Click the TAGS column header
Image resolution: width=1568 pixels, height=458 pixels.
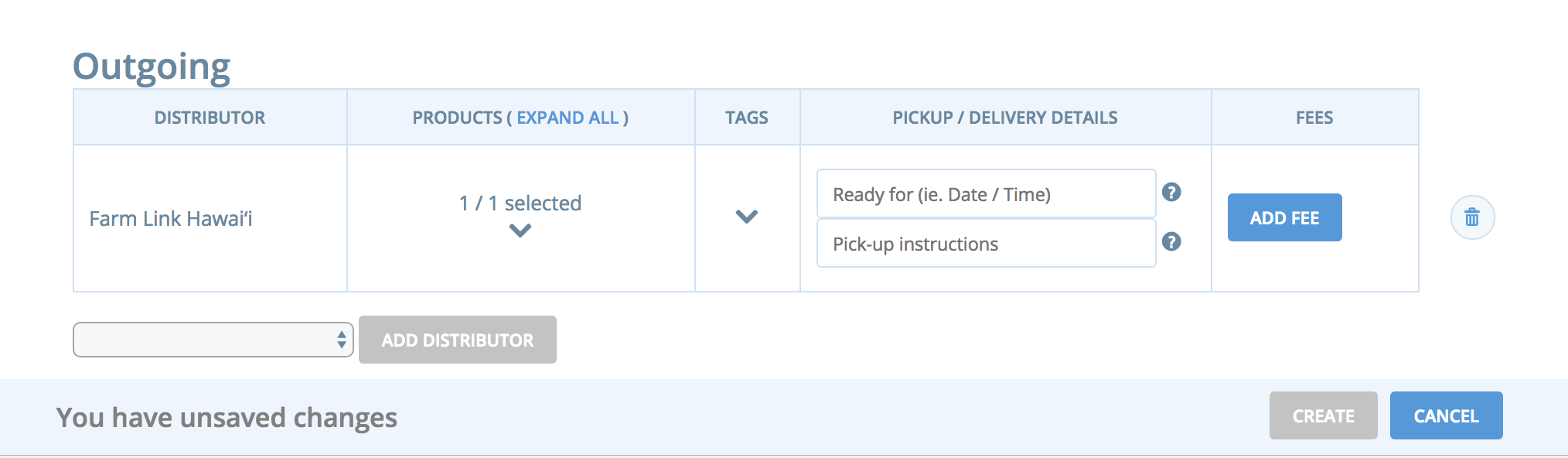(746, 117)
